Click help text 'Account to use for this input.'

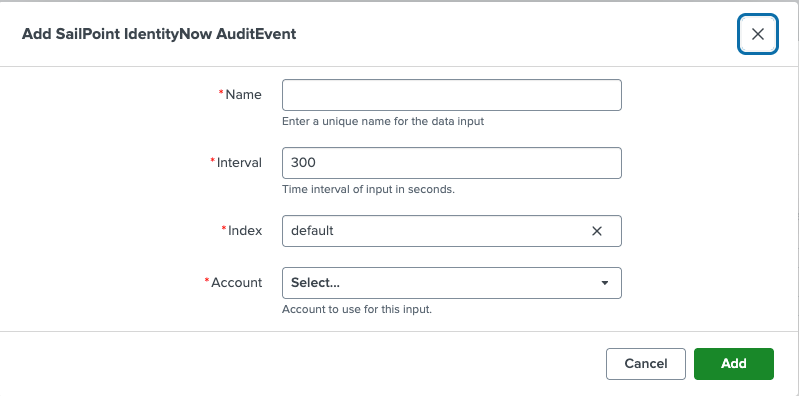click(x=357, y=309)
